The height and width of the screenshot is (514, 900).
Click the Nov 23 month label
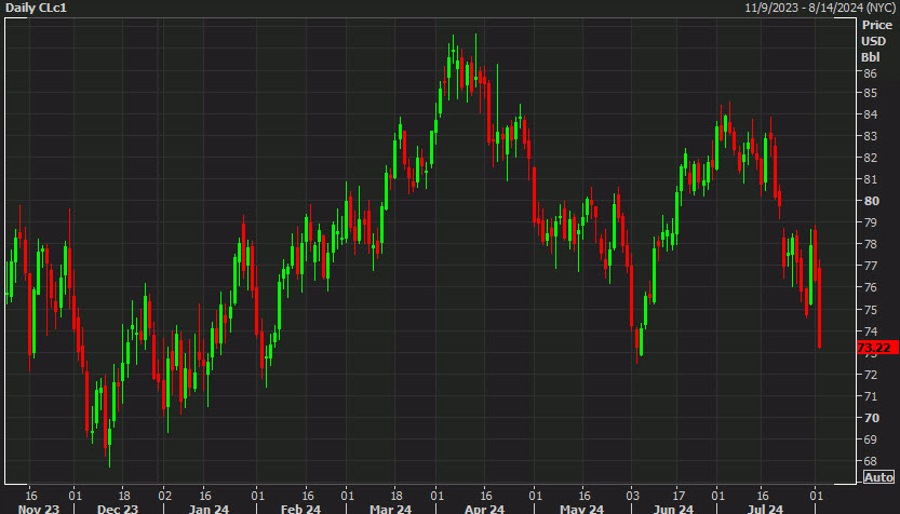[x=38, y=509]
